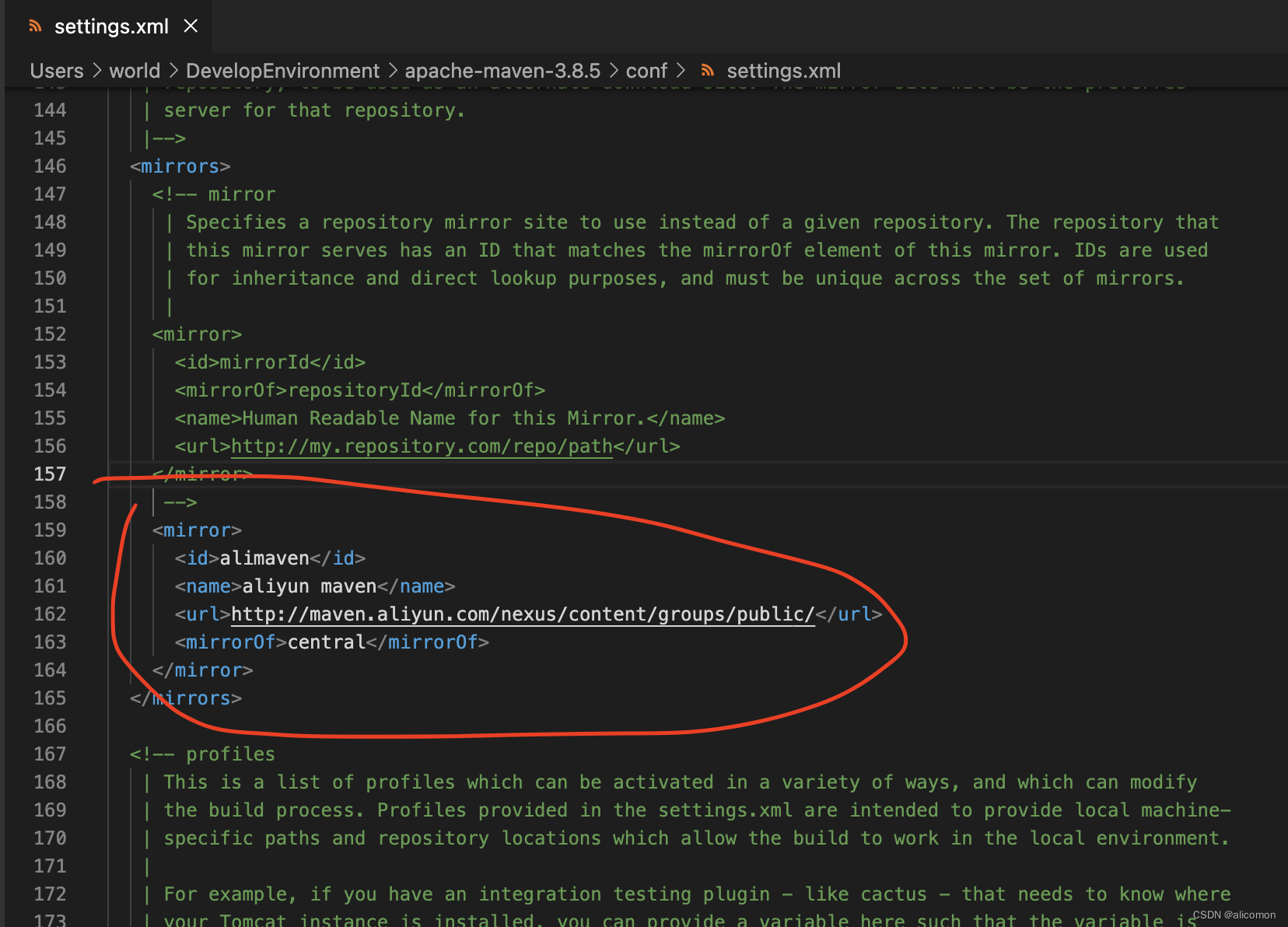Click 'mirrorId' text on line 153
This screenshot has height=927, width=1288.
pyautogui.click(x=264, y=362)
